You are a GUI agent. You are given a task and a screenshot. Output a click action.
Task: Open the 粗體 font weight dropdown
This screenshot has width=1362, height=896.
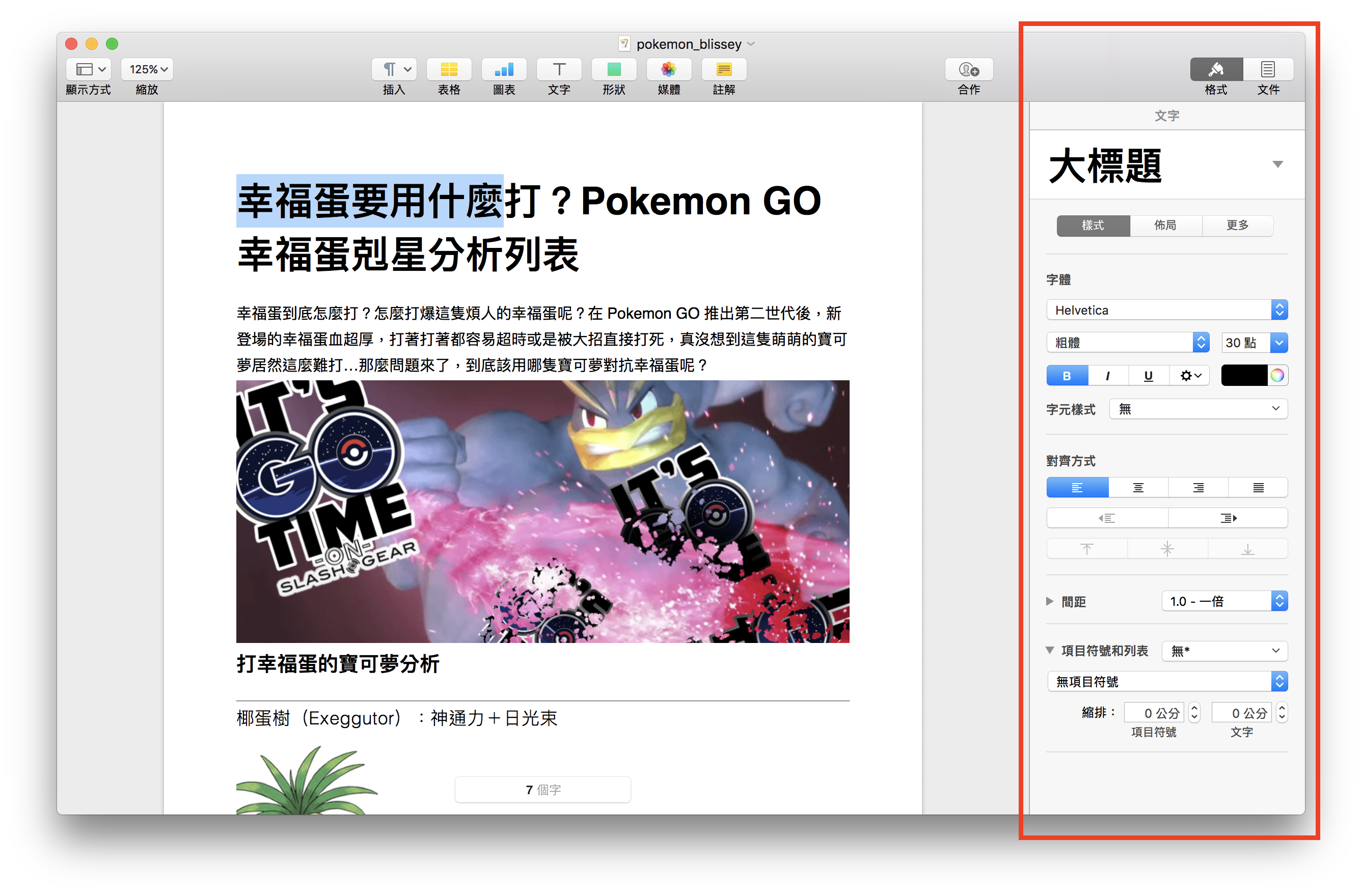[1127, 343]
